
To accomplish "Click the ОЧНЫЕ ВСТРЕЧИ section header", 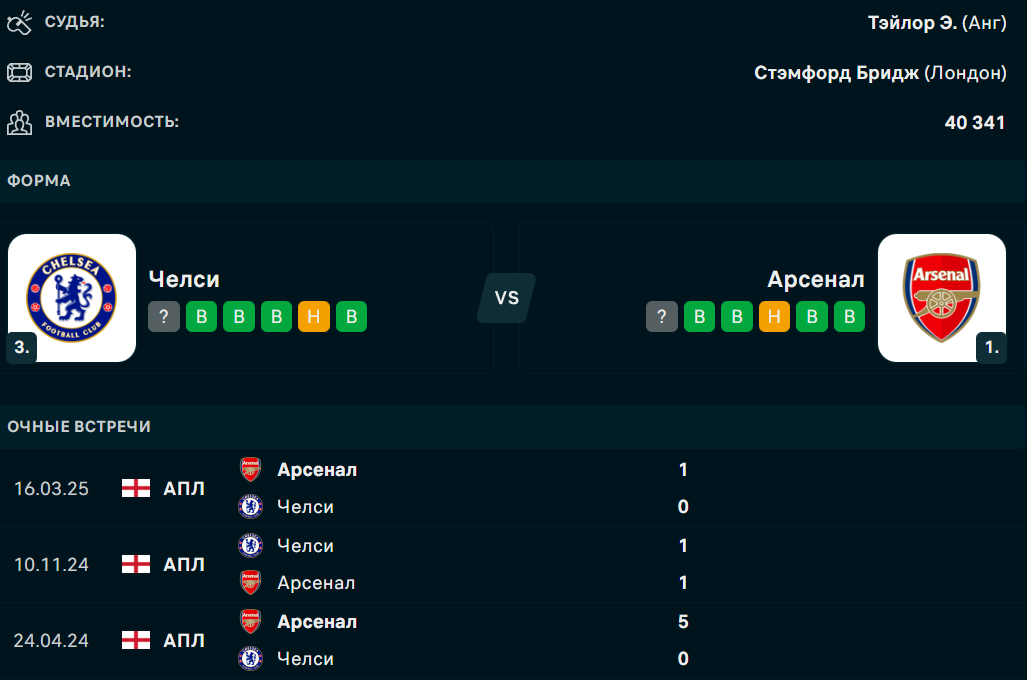I will pyautogui.click(x=79, y=427).
